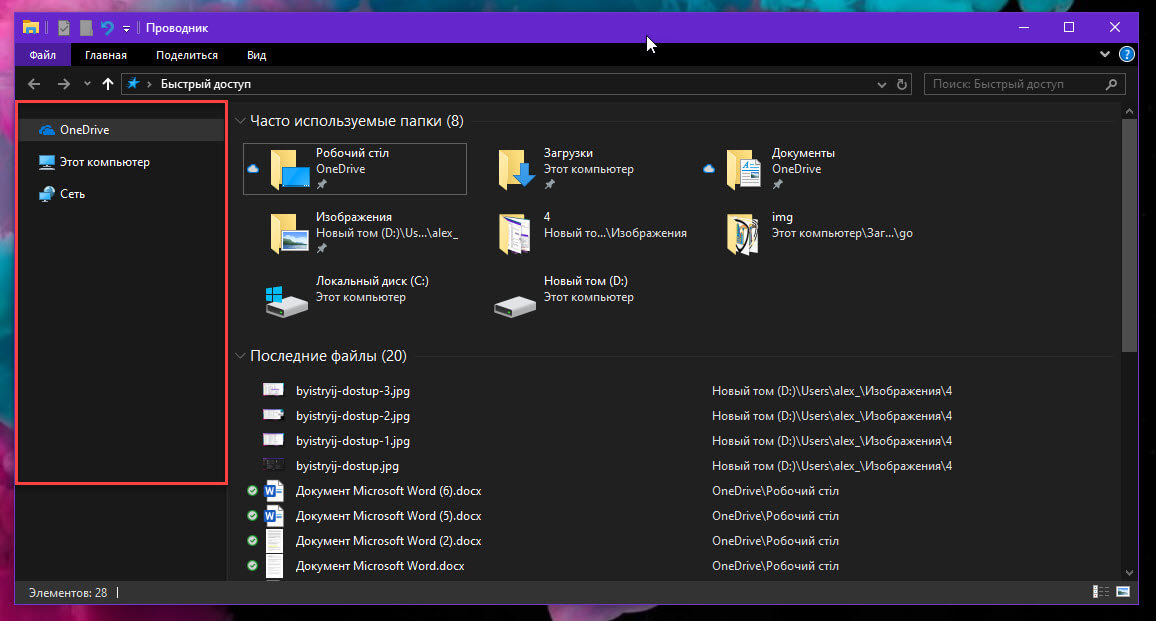Select the img folder
The height and width of the screenshot is (621, 1156).
(810, 233)
